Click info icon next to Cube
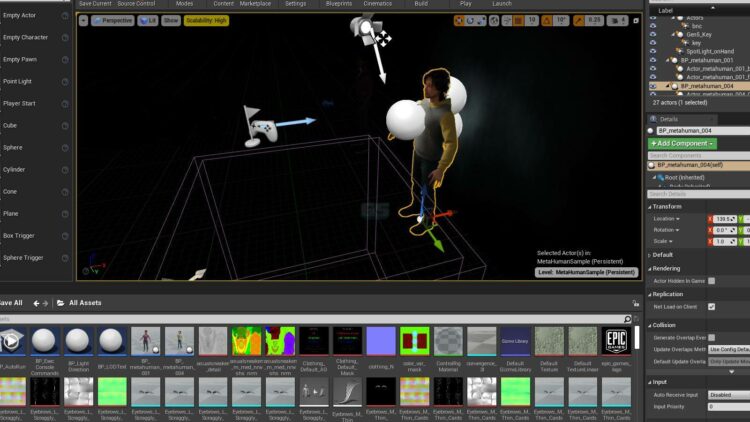 tap(65, 126)
